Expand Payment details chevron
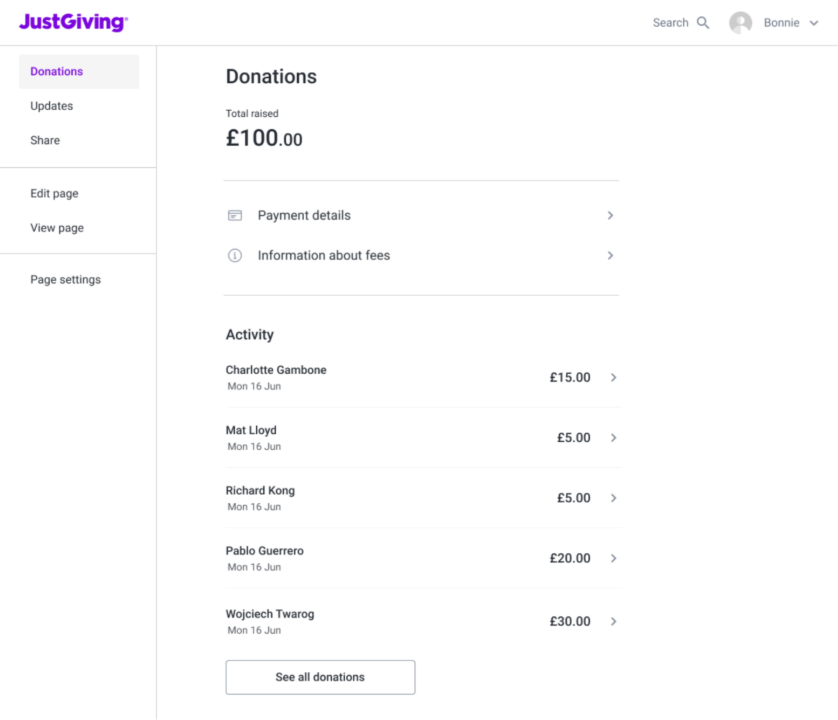The height and width of the screenshot is (720, 838). point(610,215)
